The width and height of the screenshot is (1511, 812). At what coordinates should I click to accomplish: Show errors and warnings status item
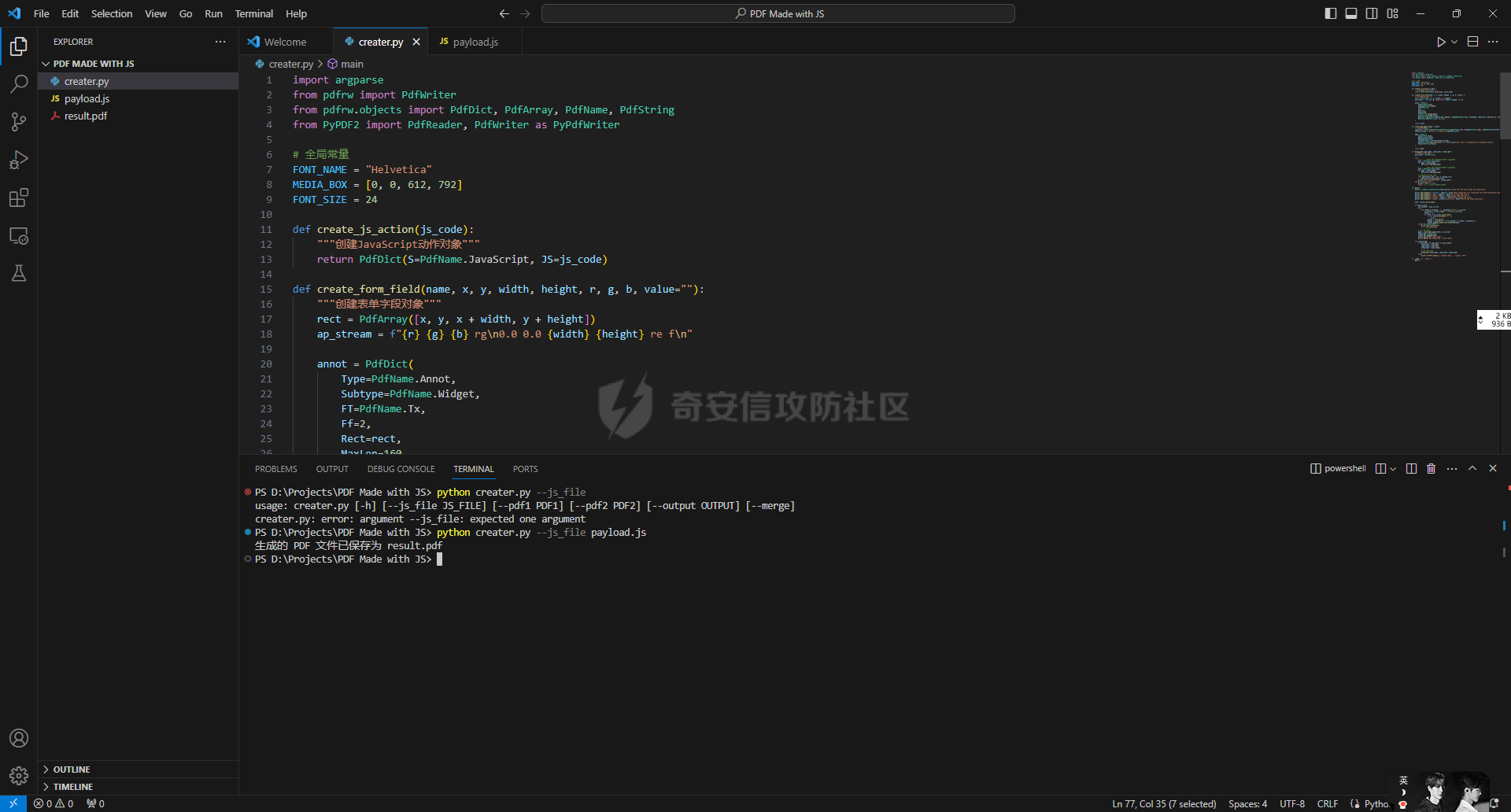tap(54, 803)
